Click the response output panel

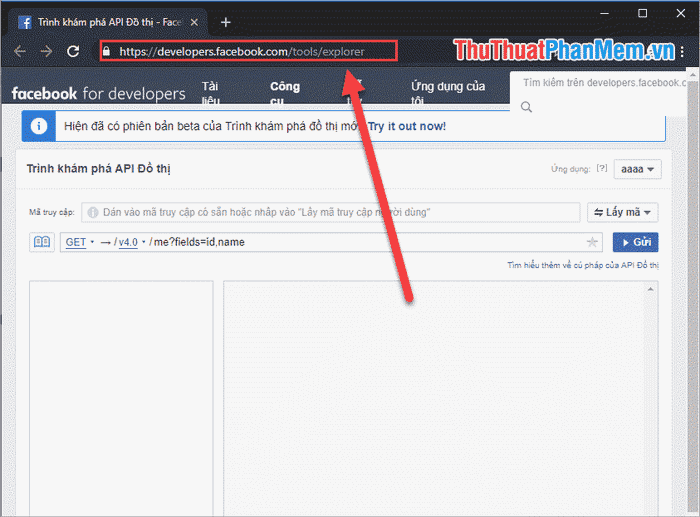(441, 398)
